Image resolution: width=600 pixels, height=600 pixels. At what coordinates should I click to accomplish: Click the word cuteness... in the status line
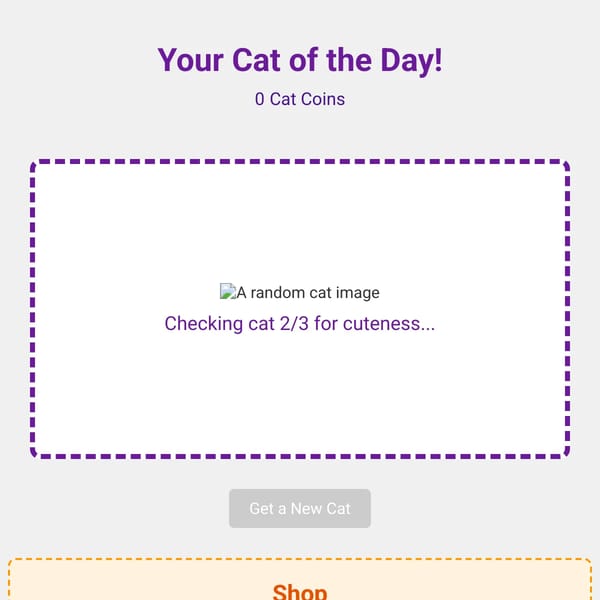389,324
